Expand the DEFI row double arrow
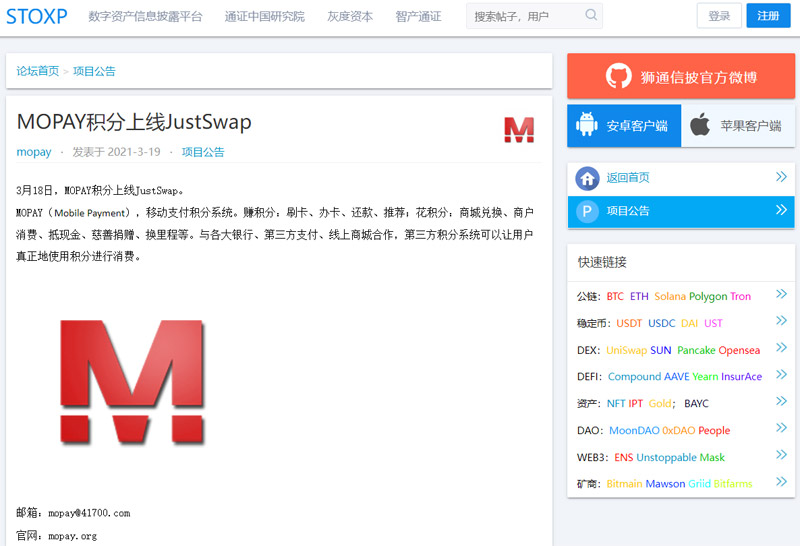Image resolution: width=800 pixels, height=546 pixels. tap(781, 375)
